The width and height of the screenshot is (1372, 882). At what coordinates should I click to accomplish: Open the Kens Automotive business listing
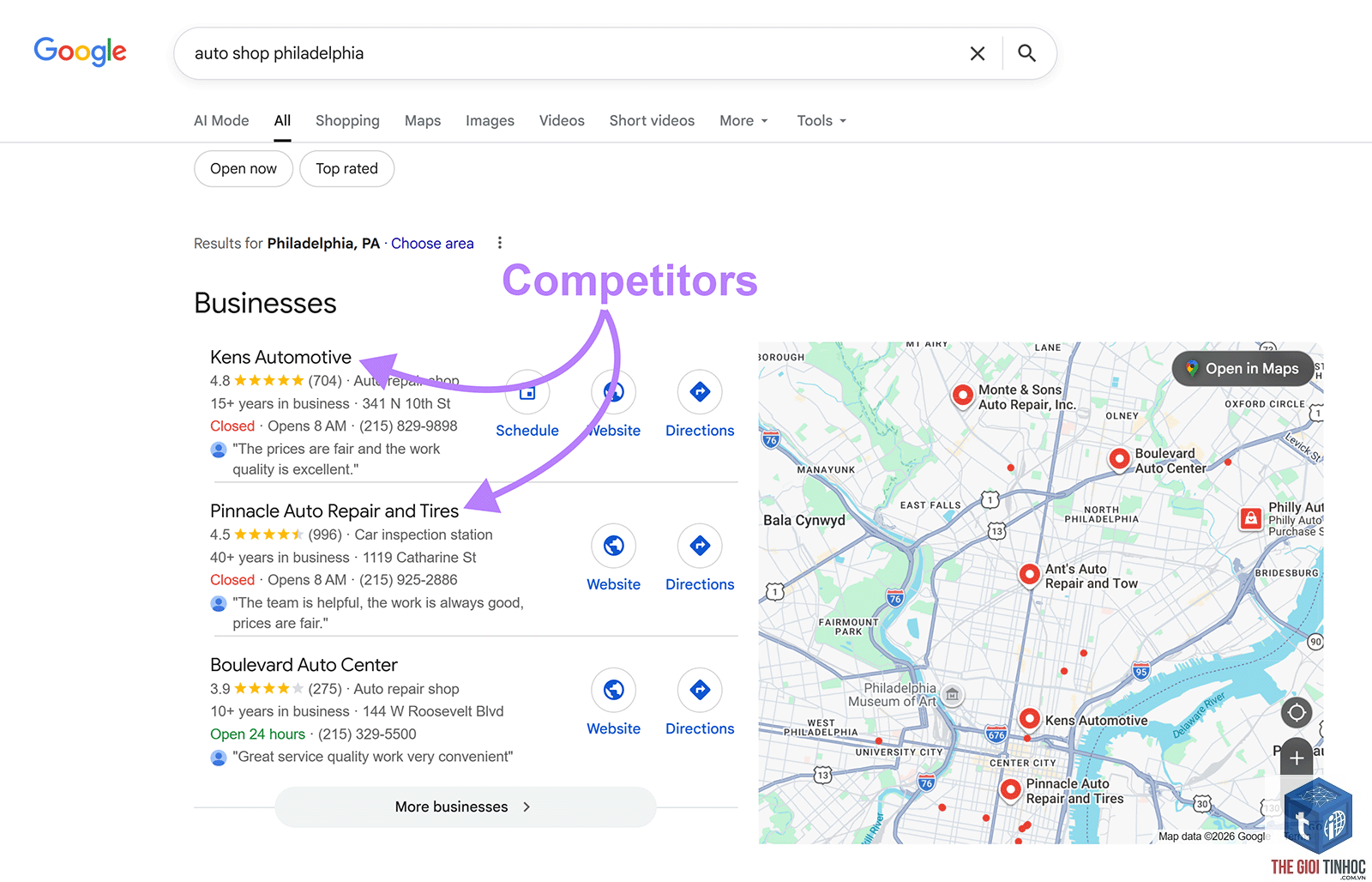(280, 357)
